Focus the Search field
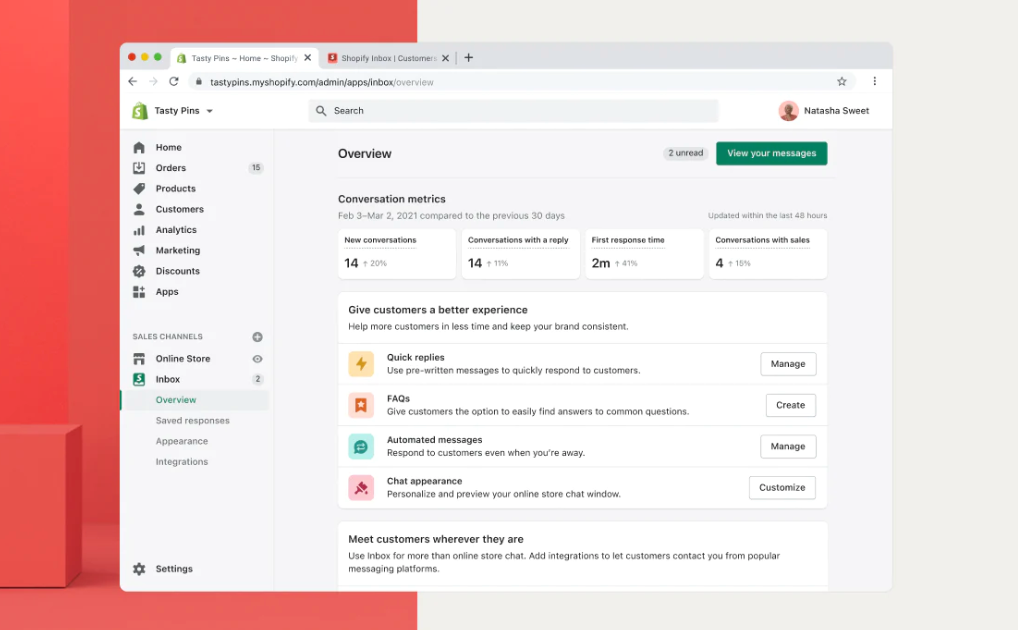1018x630 pixels. (513, 111)
